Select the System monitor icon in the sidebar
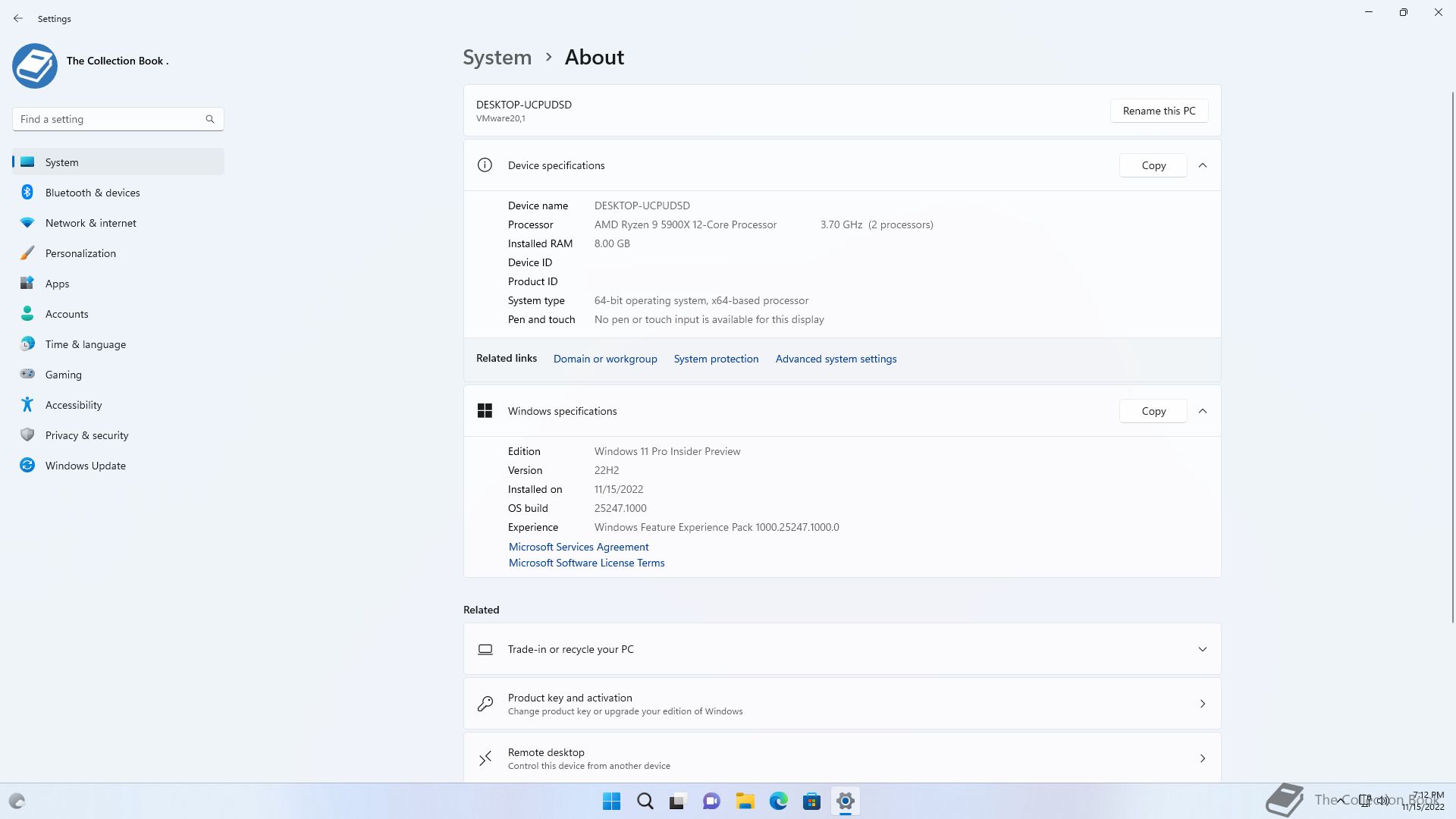1456x819 pixels. tap(27, 162)
